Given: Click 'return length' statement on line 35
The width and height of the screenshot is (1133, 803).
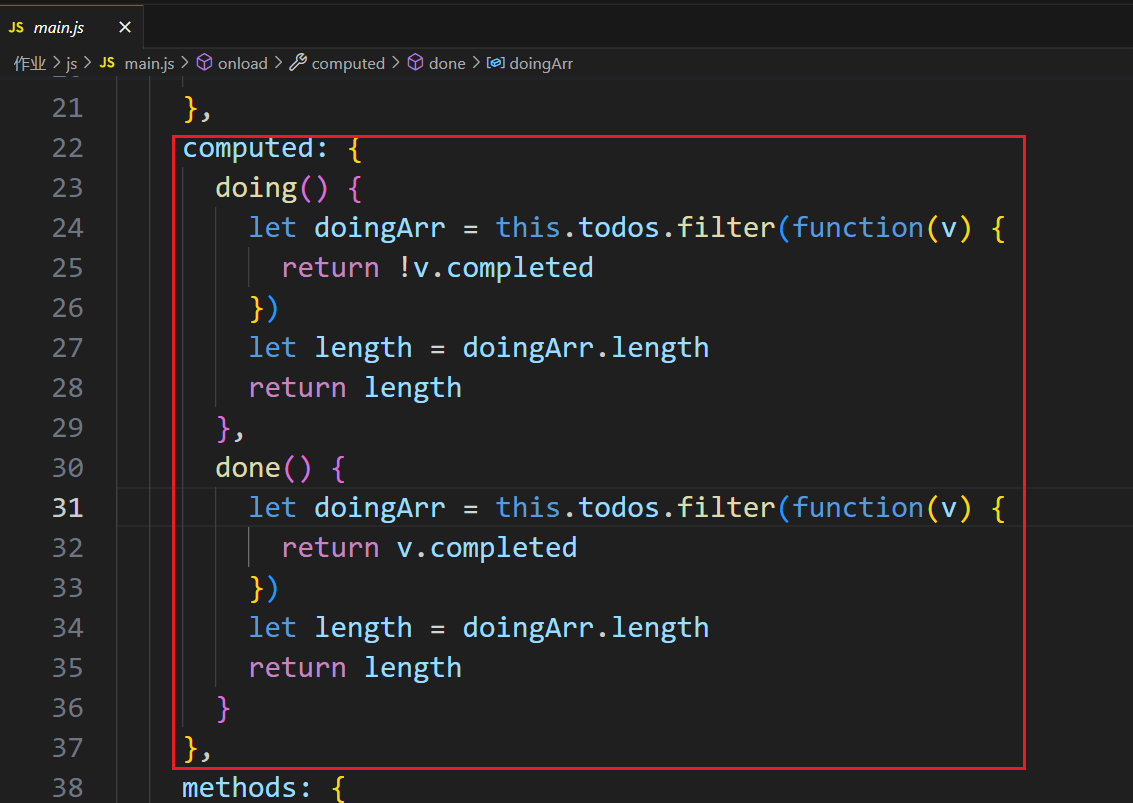Looking at the screenshot, I should tap(355, 668).
